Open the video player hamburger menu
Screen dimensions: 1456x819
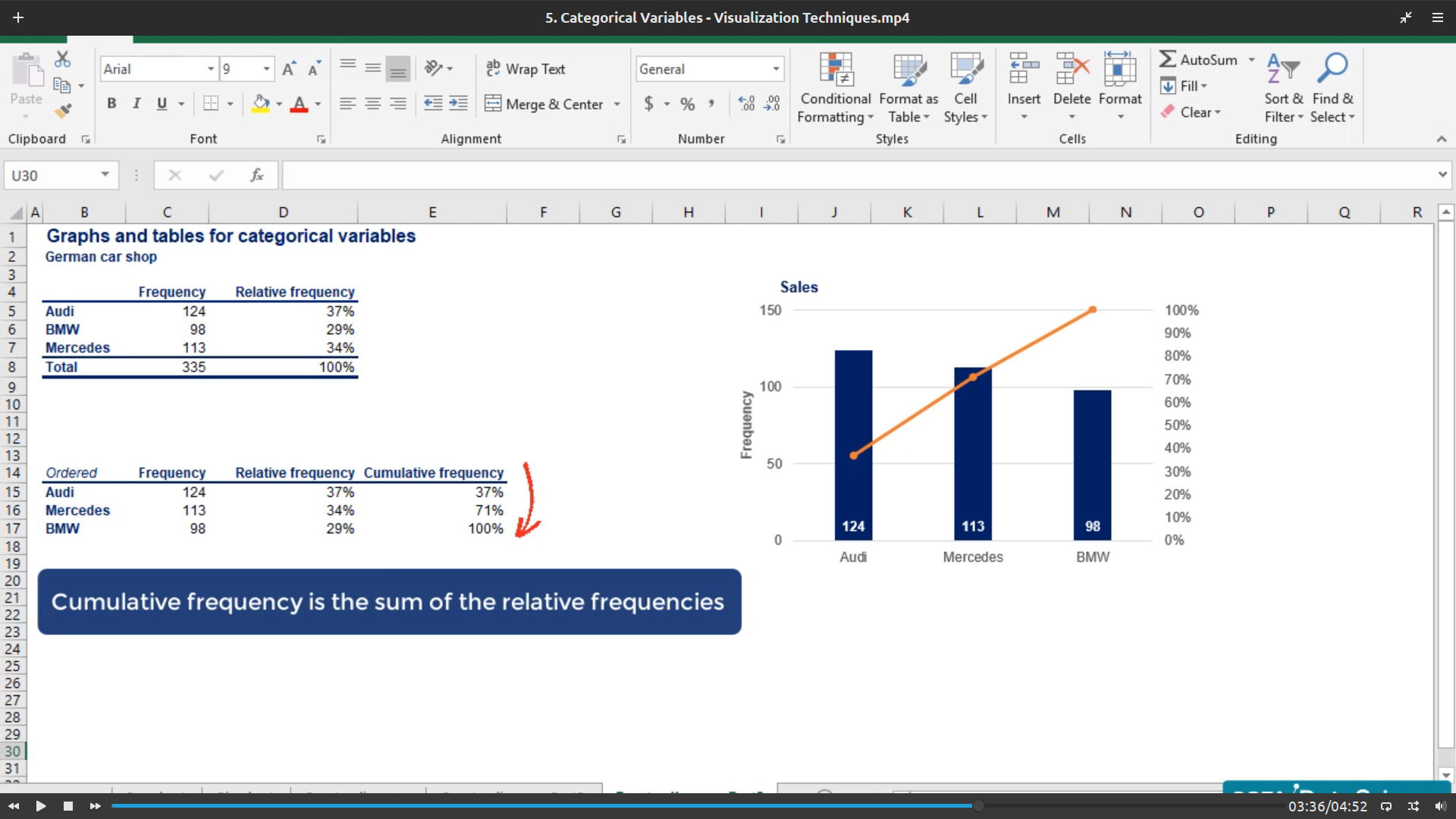click(1437, 17)
